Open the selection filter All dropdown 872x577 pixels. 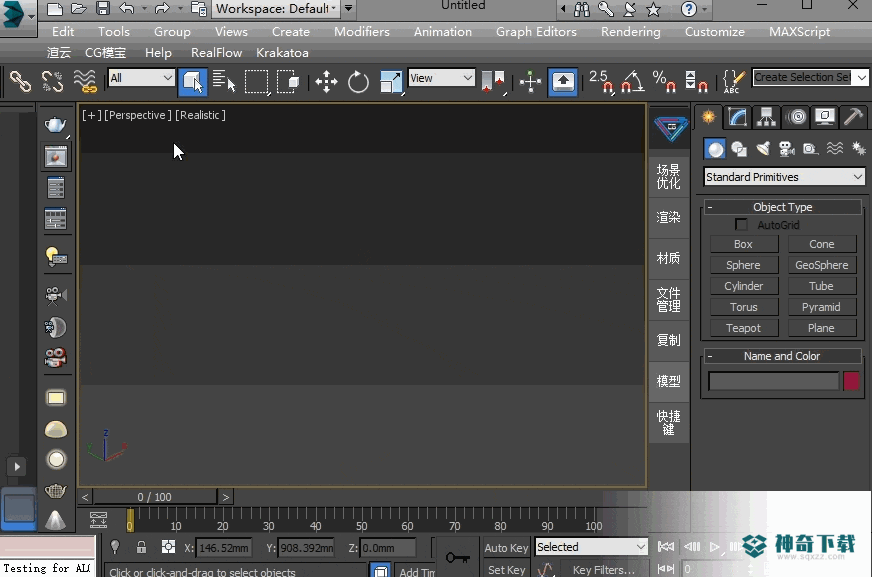click(x=141, y=78)
